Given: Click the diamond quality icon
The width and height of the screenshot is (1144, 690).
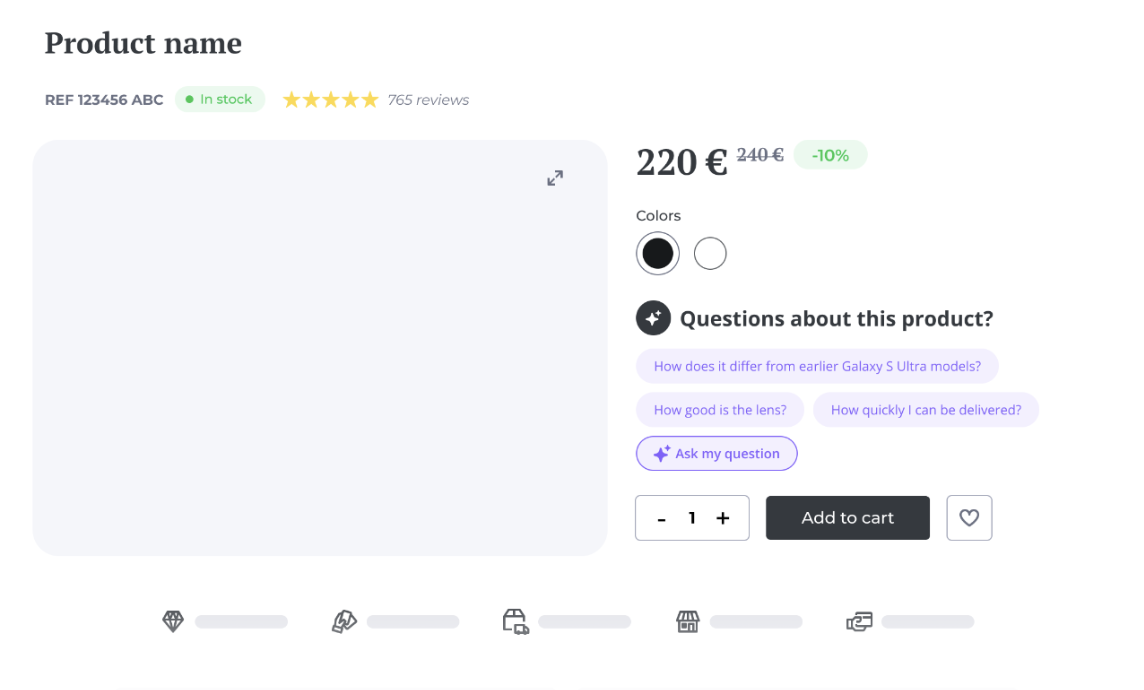Looking at the screenshot, I should tap(173, 622).
